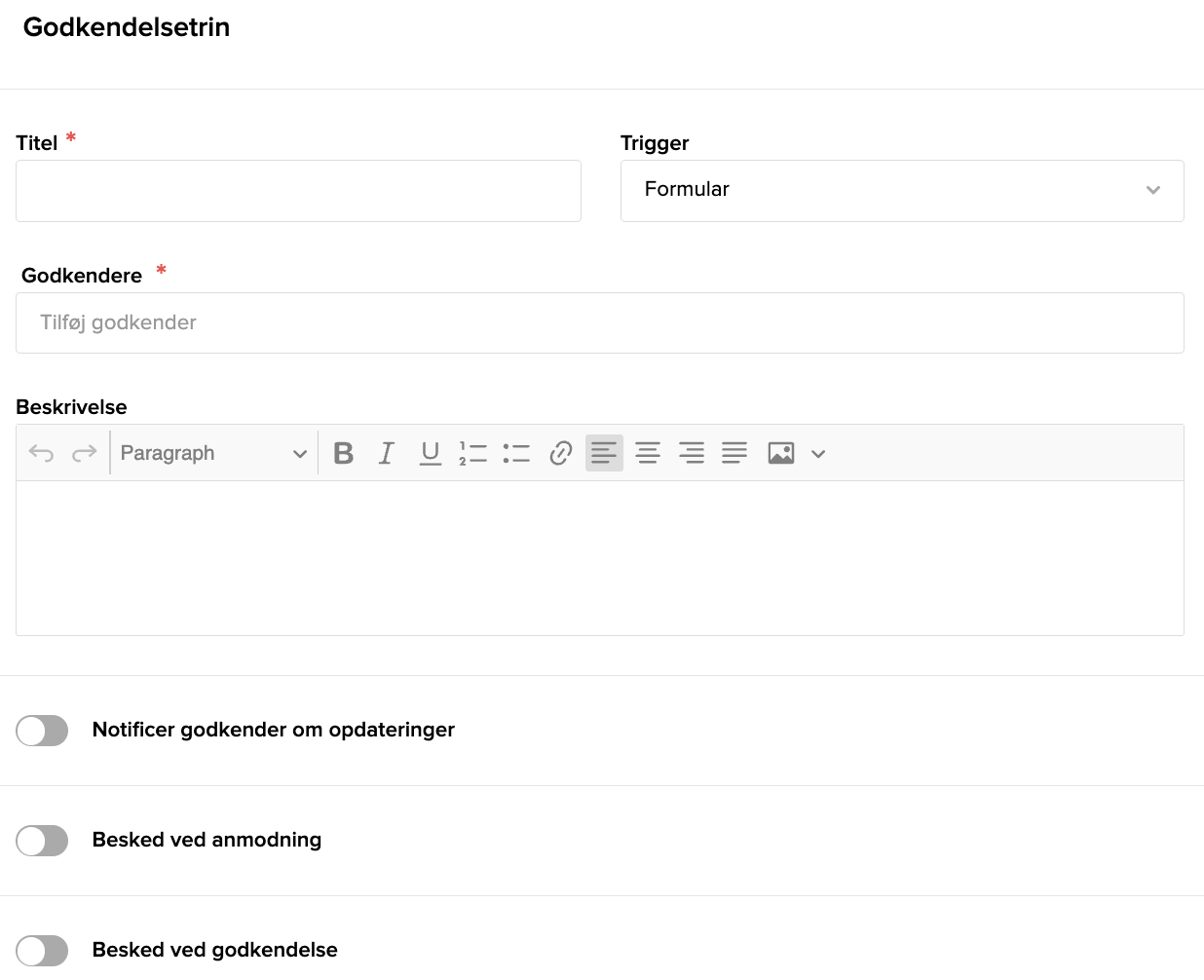Insert an image into the description
The width and height of the screenshot is (1204, 980).
point(781,453)
